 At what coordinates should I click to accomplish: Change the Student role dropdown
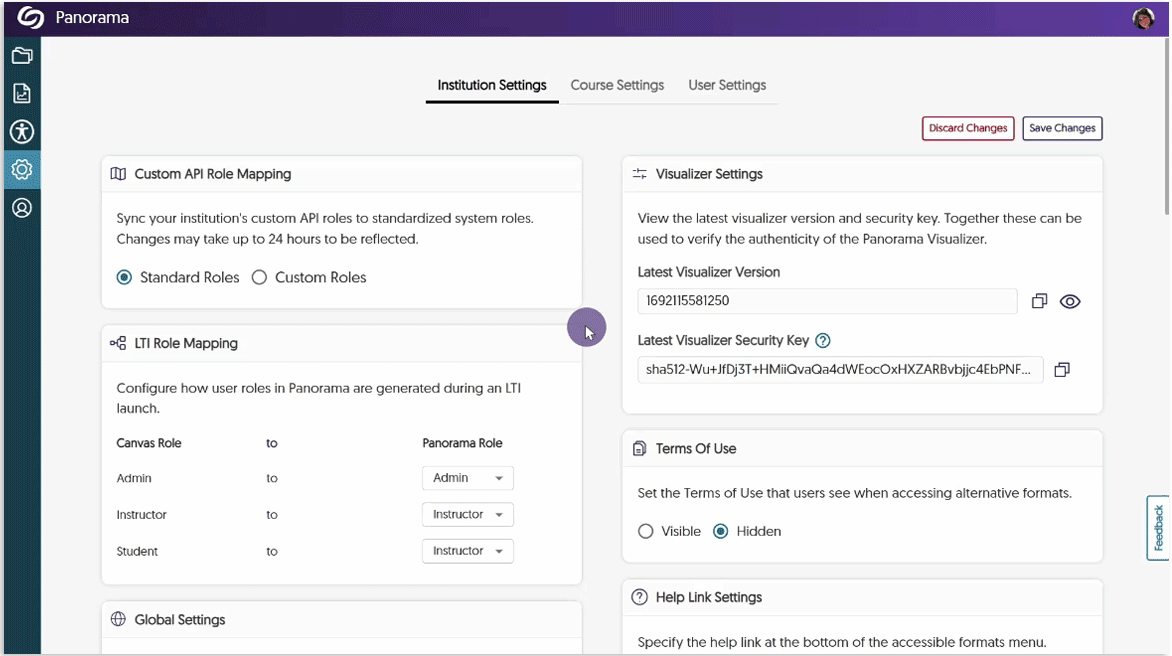tap(467, 551)
